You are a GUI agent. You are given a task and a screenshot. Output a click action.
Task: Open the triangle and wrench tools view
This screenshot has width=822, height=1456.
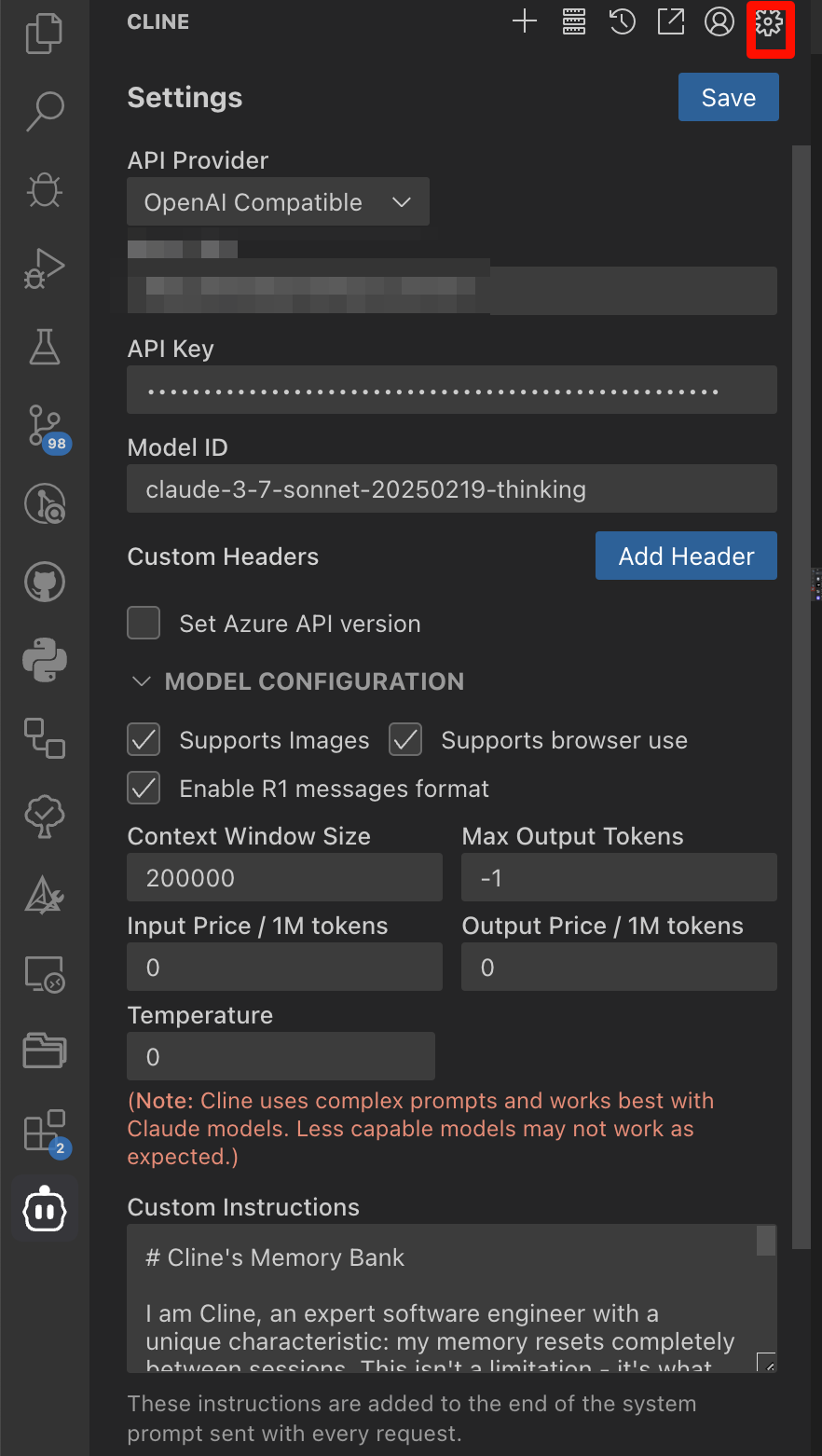point(45,896)
